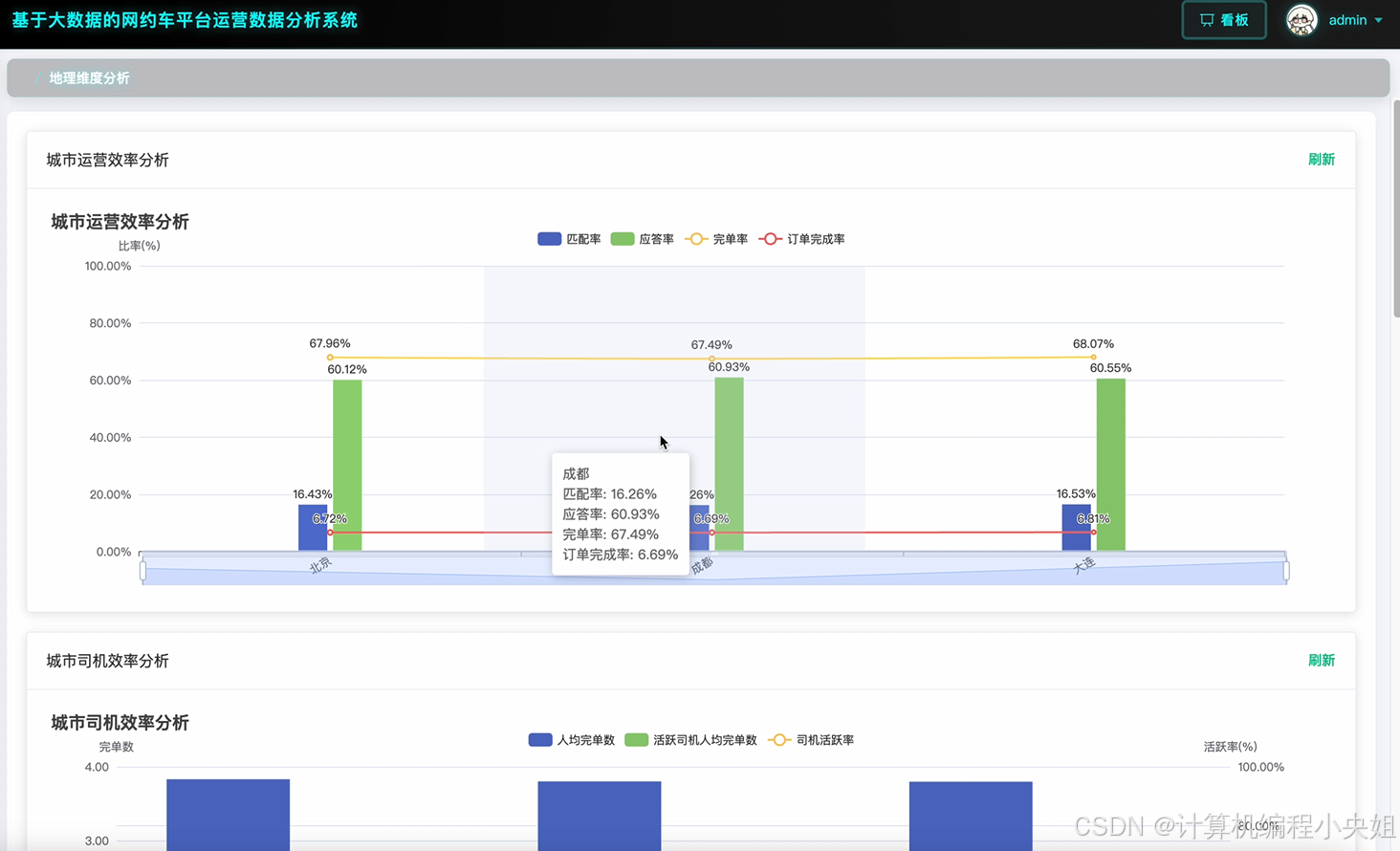Click the tooltip 订单完成率: 6.69% row

coord(620,555)
